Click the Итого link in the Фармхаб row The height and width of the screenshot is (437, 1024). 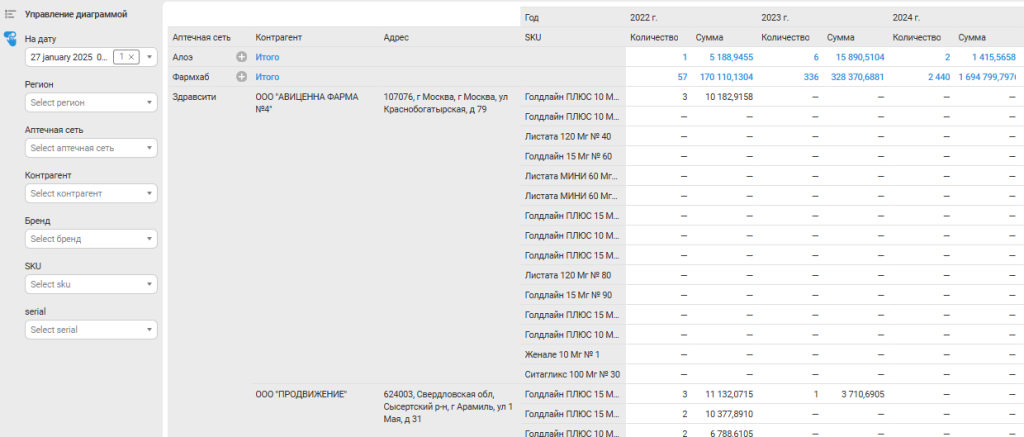coord(267,77)
